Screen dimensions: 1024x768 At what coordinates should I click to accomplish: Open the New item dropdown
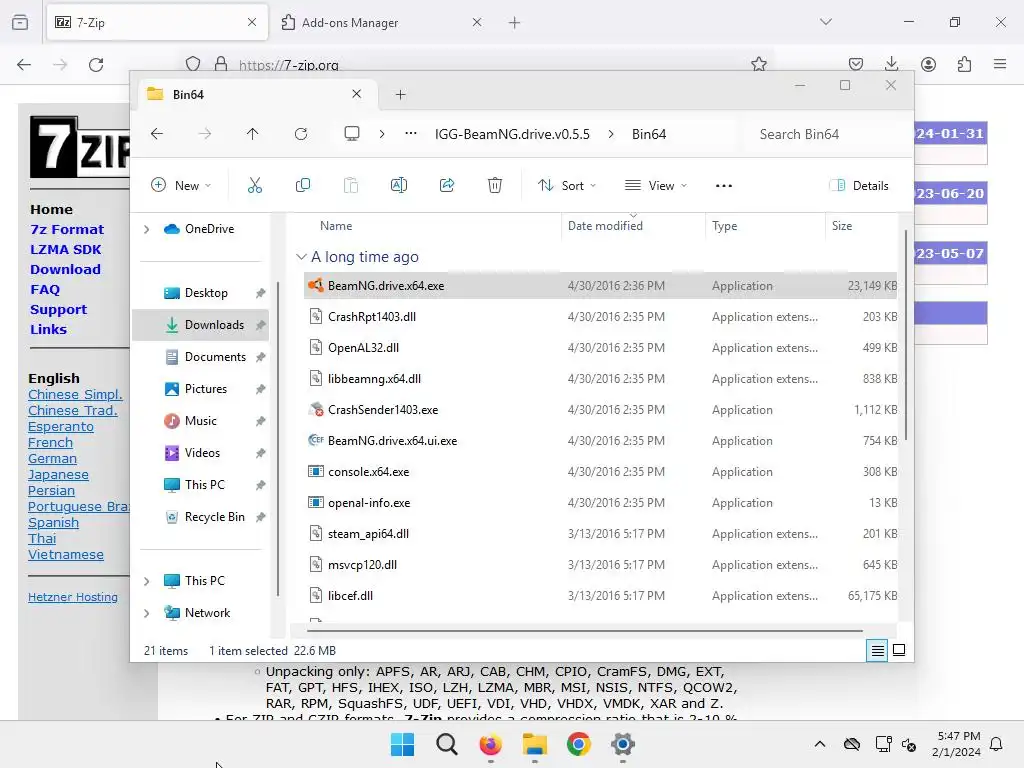click(181, 185)
